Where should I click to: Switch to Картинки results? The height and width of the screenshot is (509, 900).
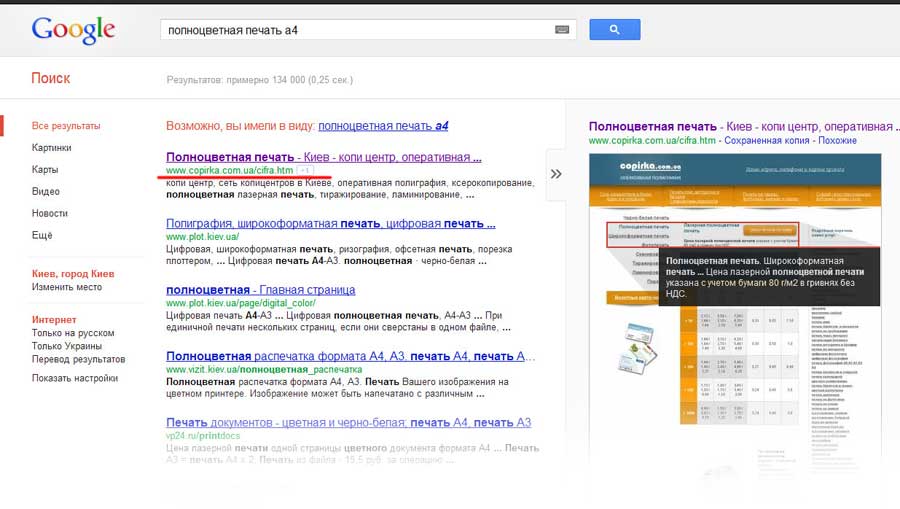[52, 147]
